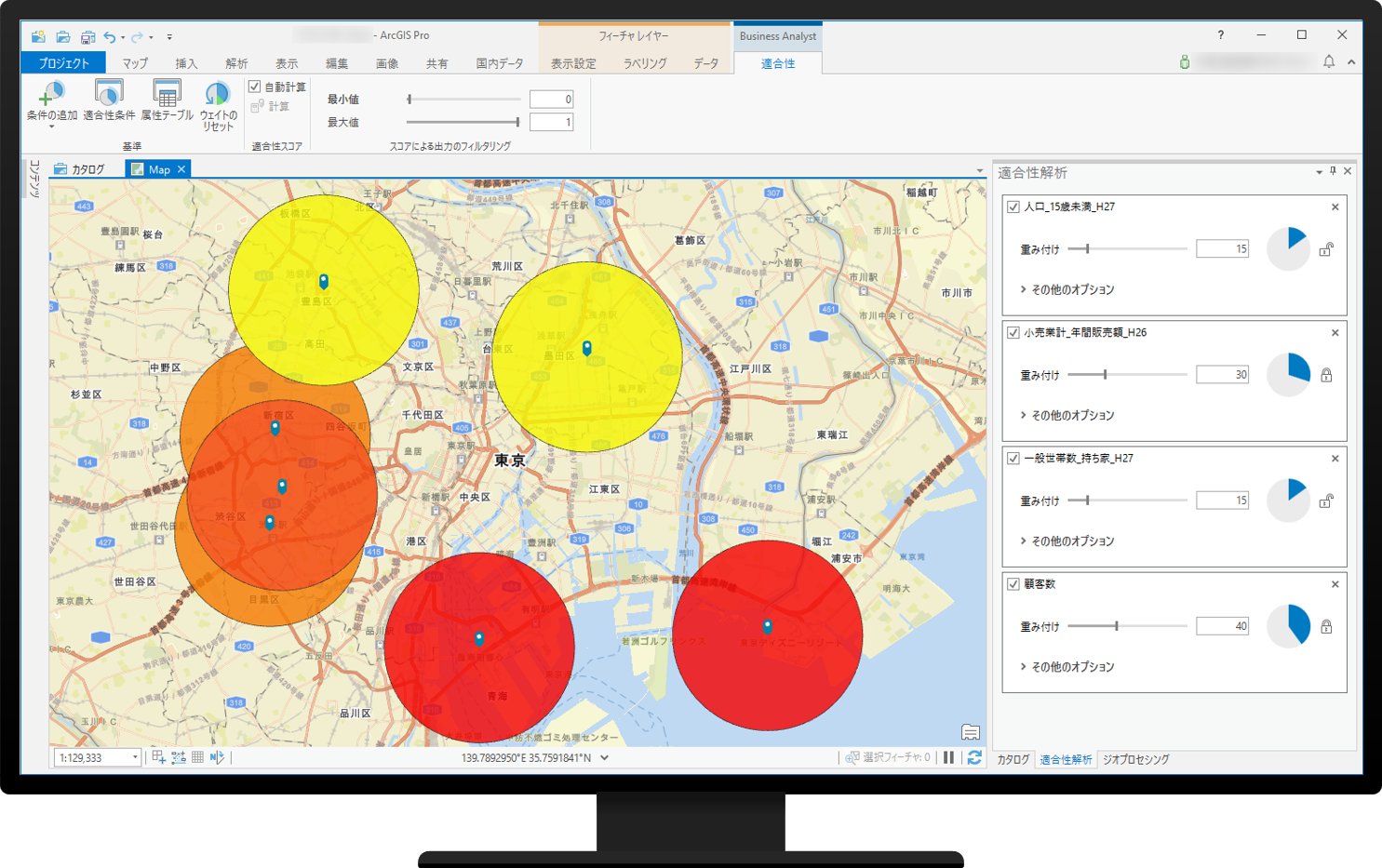1382x868 pixels.
Task: Open the 属性テーブル tool
Action: coord(167,100)
